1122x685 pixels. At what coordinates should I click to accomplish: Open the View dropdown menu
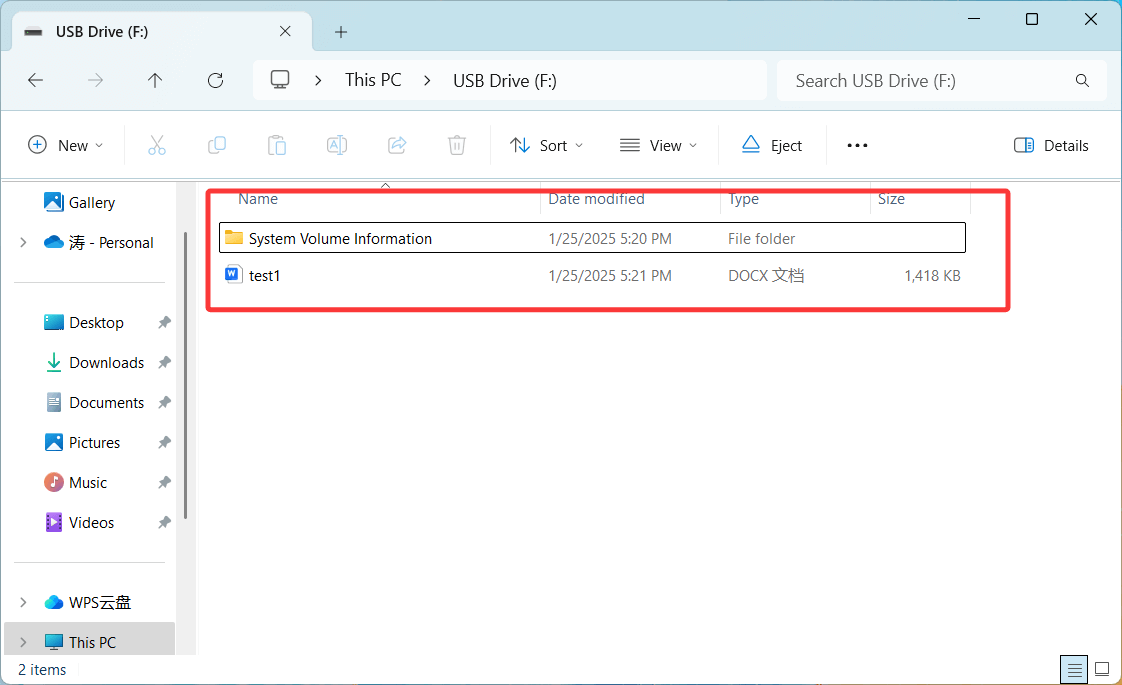(x=658, y=145)
